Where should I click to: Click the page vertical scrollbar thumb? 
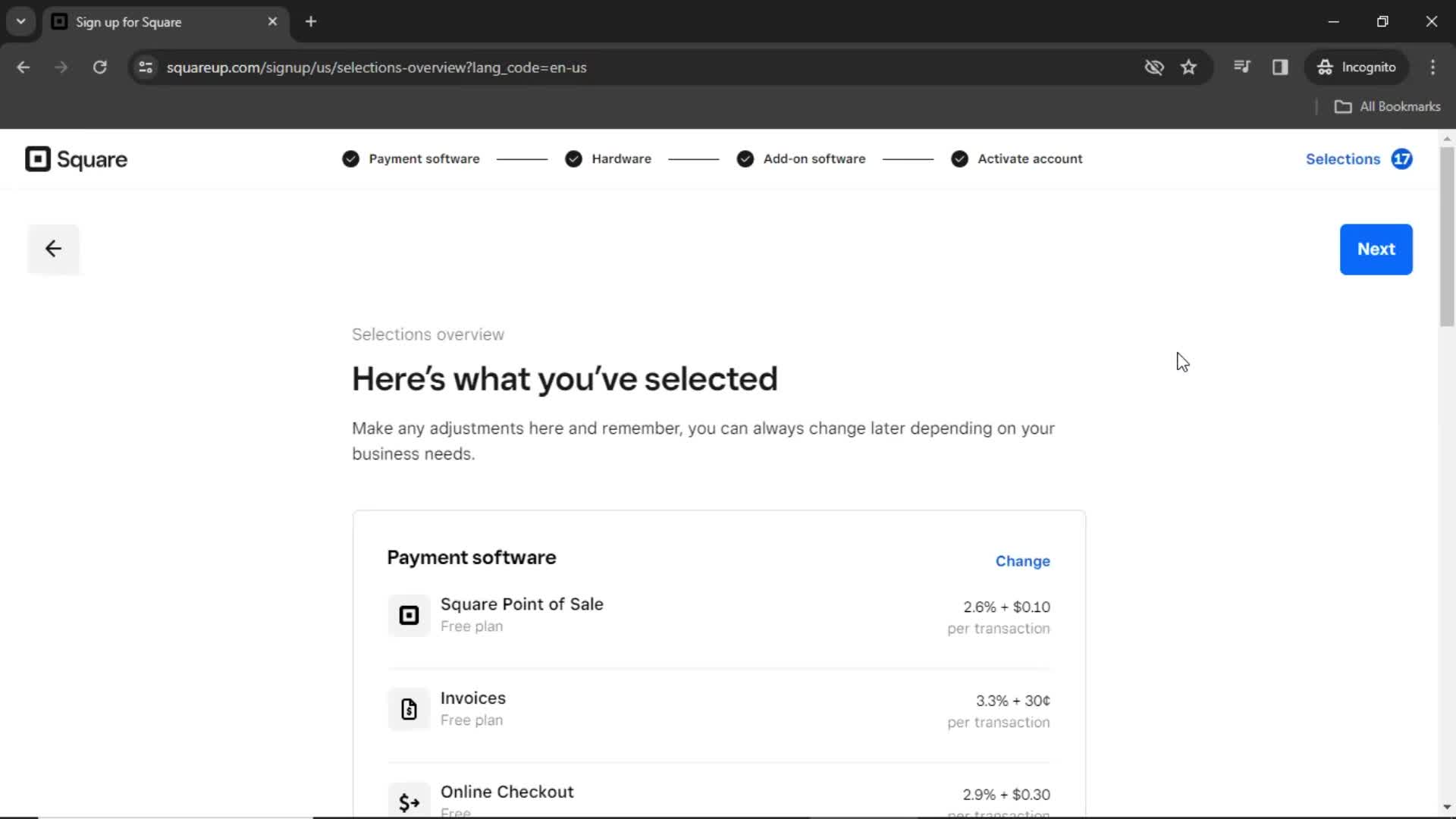[1447, 235]
